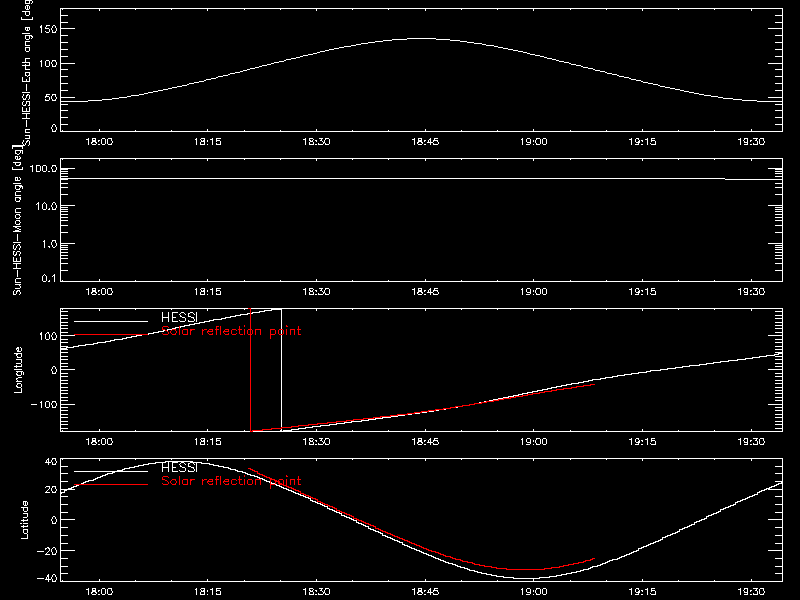Click the 100 tick on Earth angle axis
The height and width of the screenshot is (600, 800).
pyautogui.click(x=48, y=64)
